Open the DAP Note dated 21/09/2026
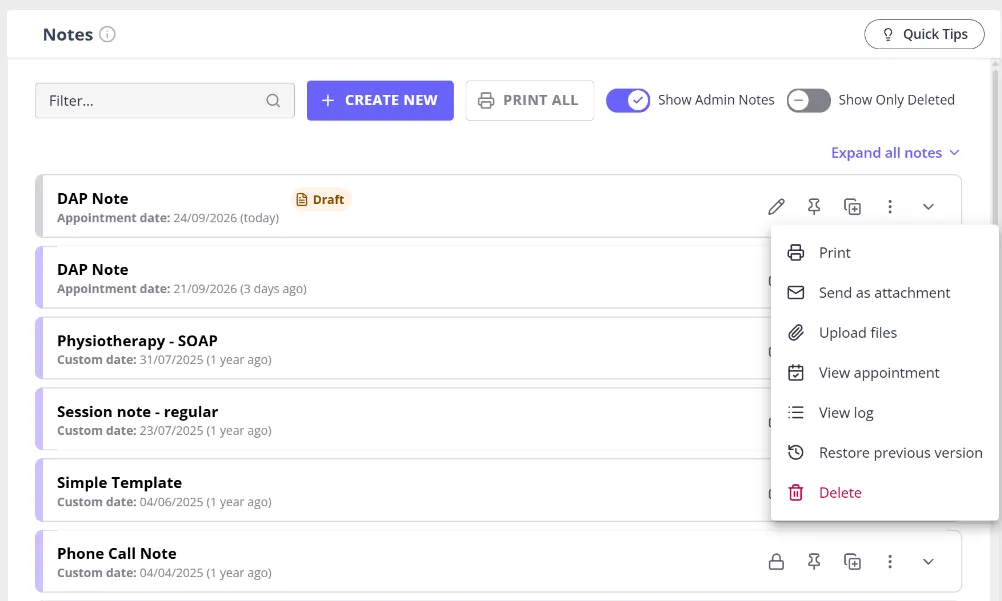1002x601 pixels. 93,270
